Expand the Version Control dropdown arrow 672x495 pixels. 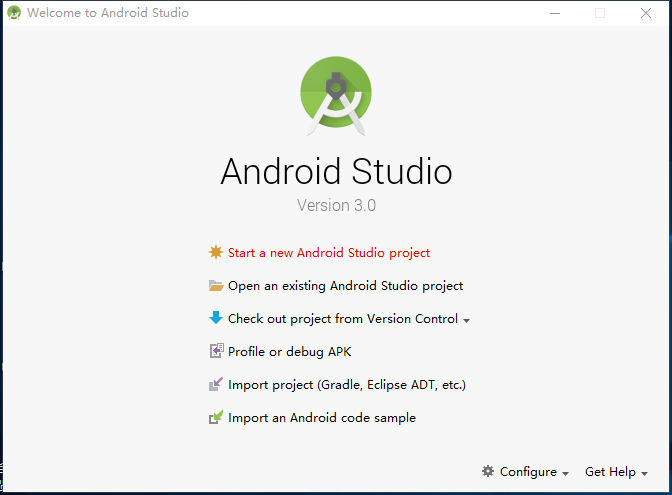click(467, 321)
